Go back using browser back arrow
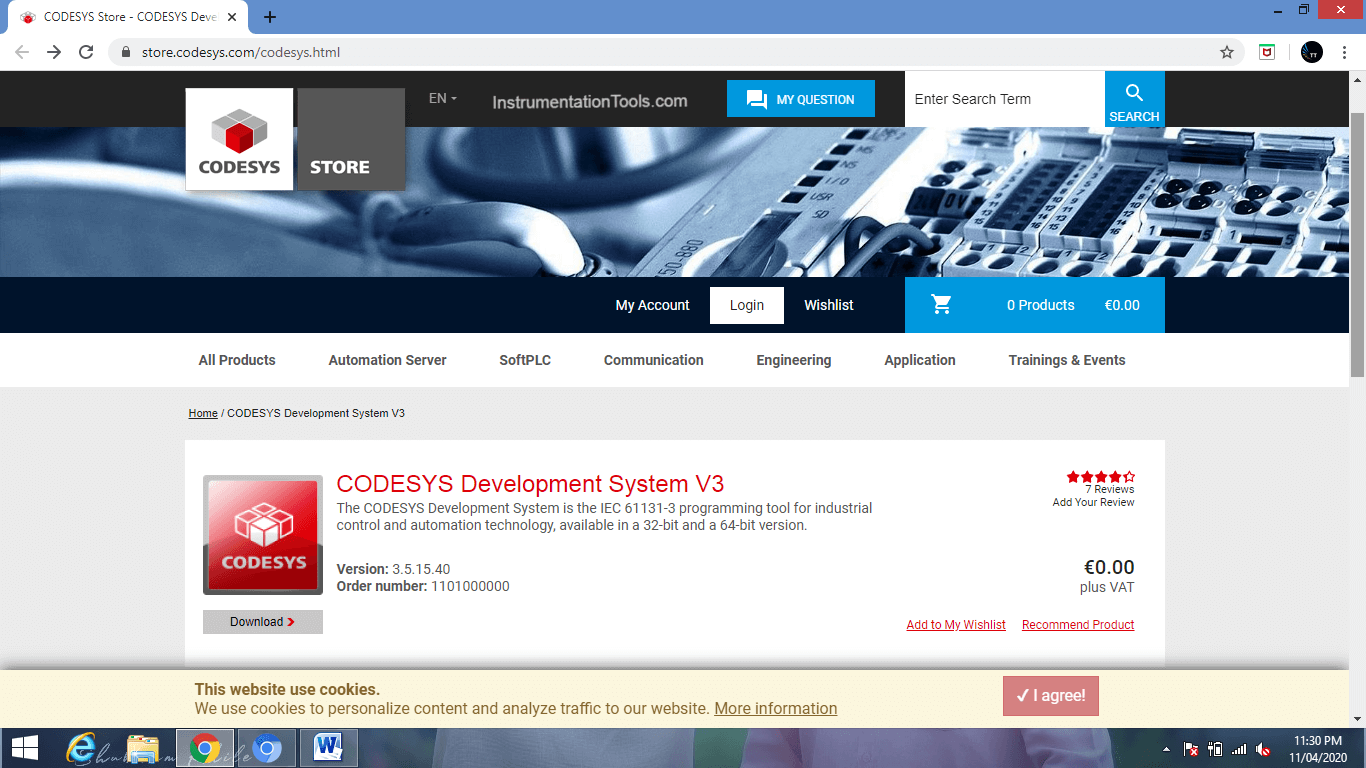1366x768 pixels. tap(22, 52)
